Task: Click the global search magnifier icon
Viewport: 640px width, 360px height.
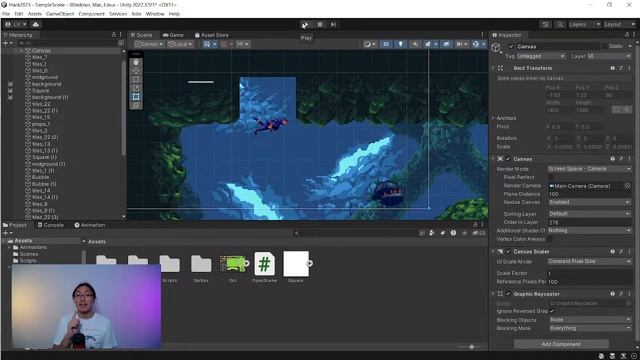Action: click(x=560, y=24)
